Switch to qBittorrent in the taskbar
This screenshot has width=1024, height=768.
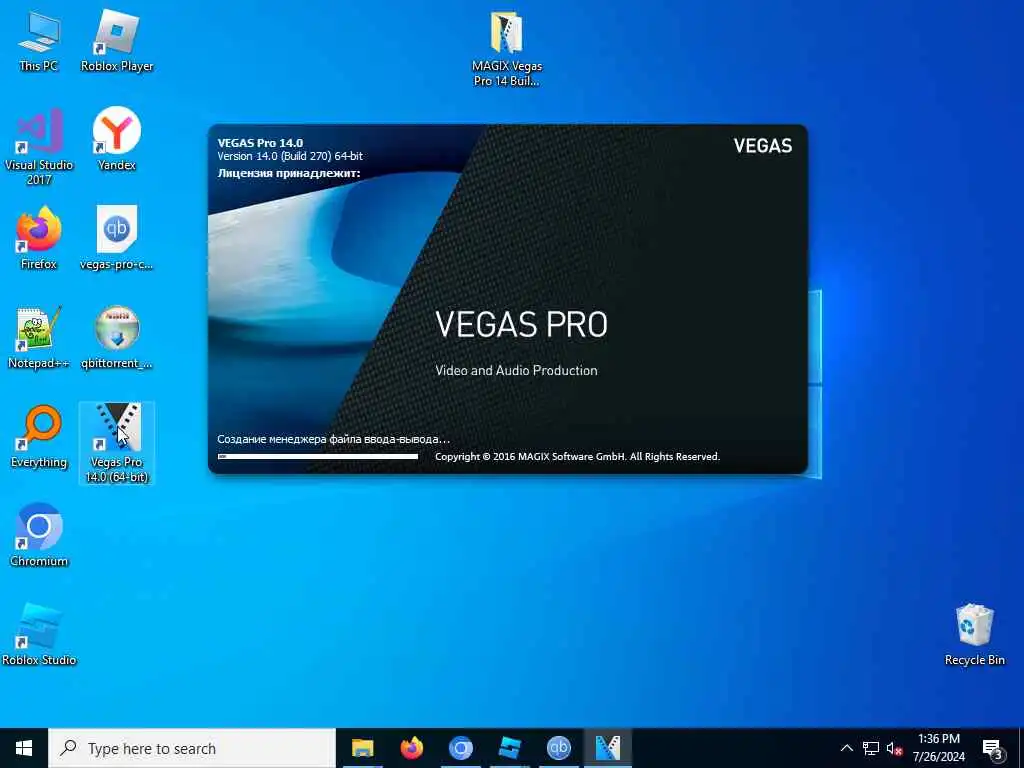click(x=558, y=748)
